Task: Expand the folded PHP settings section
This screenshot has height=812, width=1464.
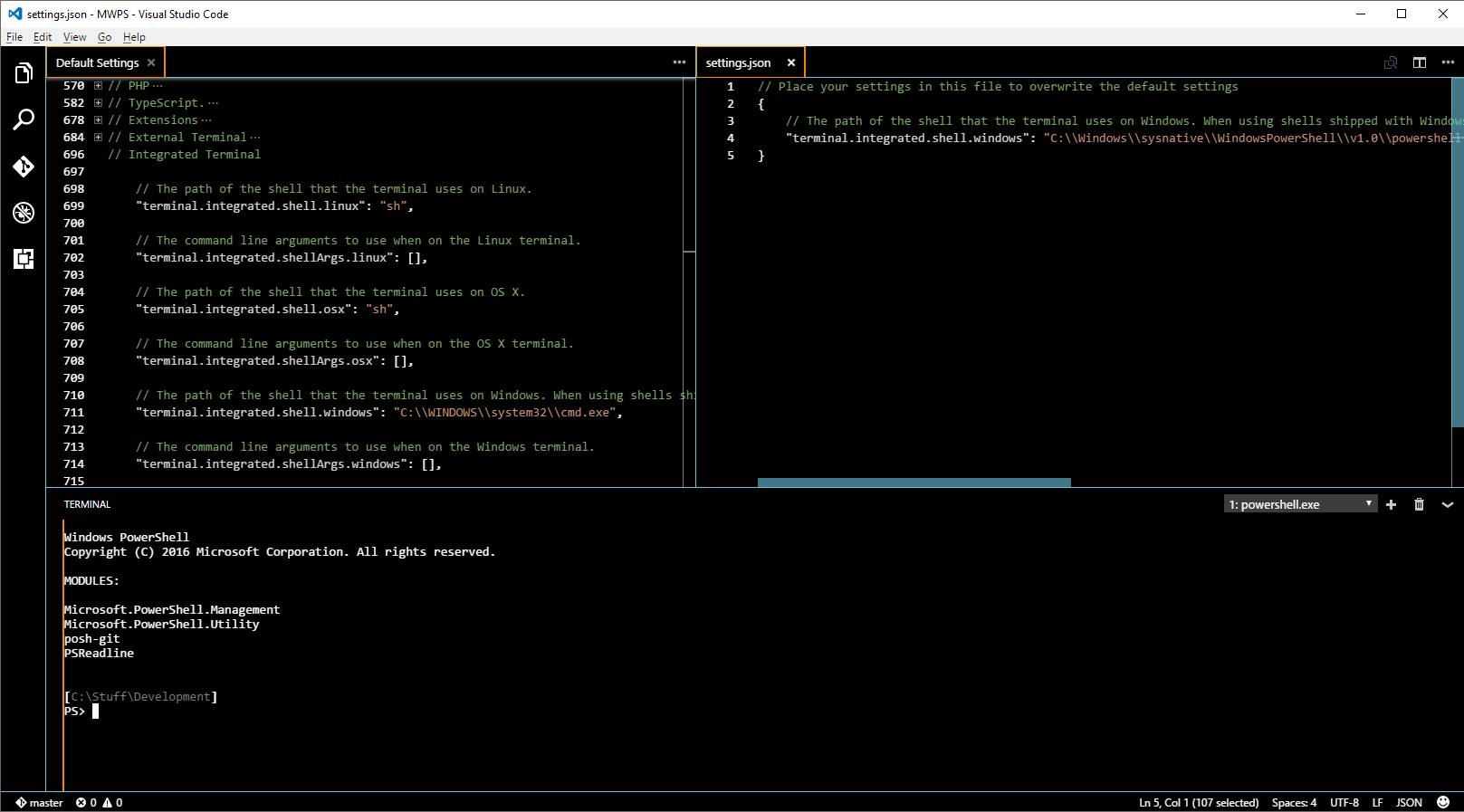Action: tap(98, 86)
